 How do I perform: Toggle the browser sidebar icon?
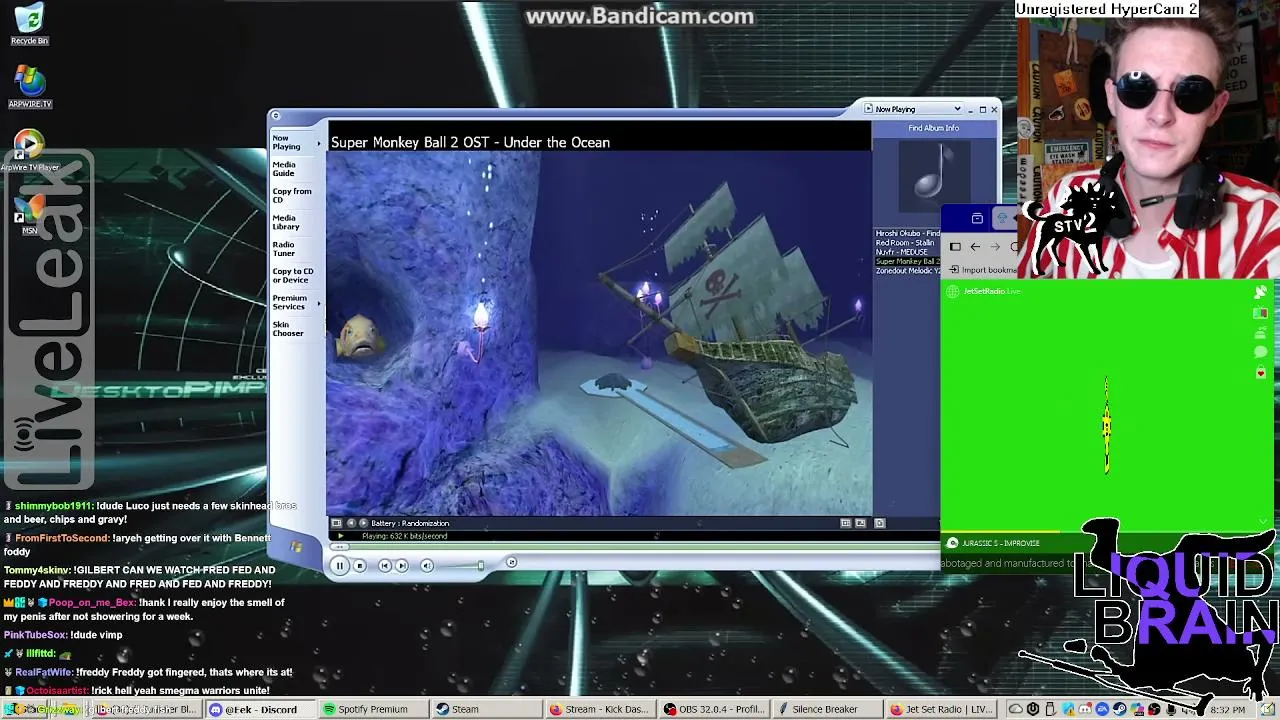pyautogui.click(x=955, y=247)
